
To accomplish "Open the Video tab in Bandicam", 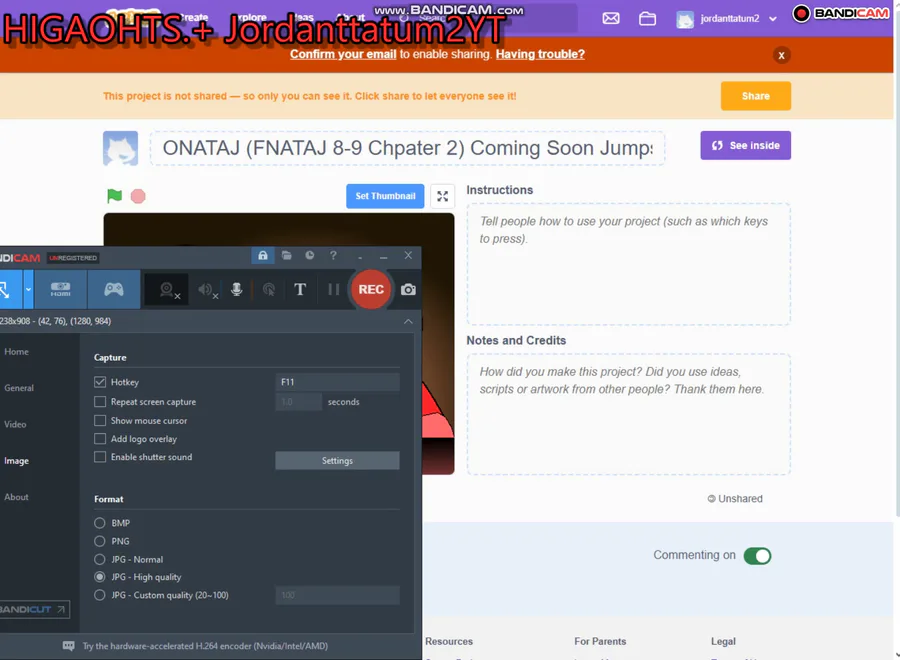I will click(15, 425).
